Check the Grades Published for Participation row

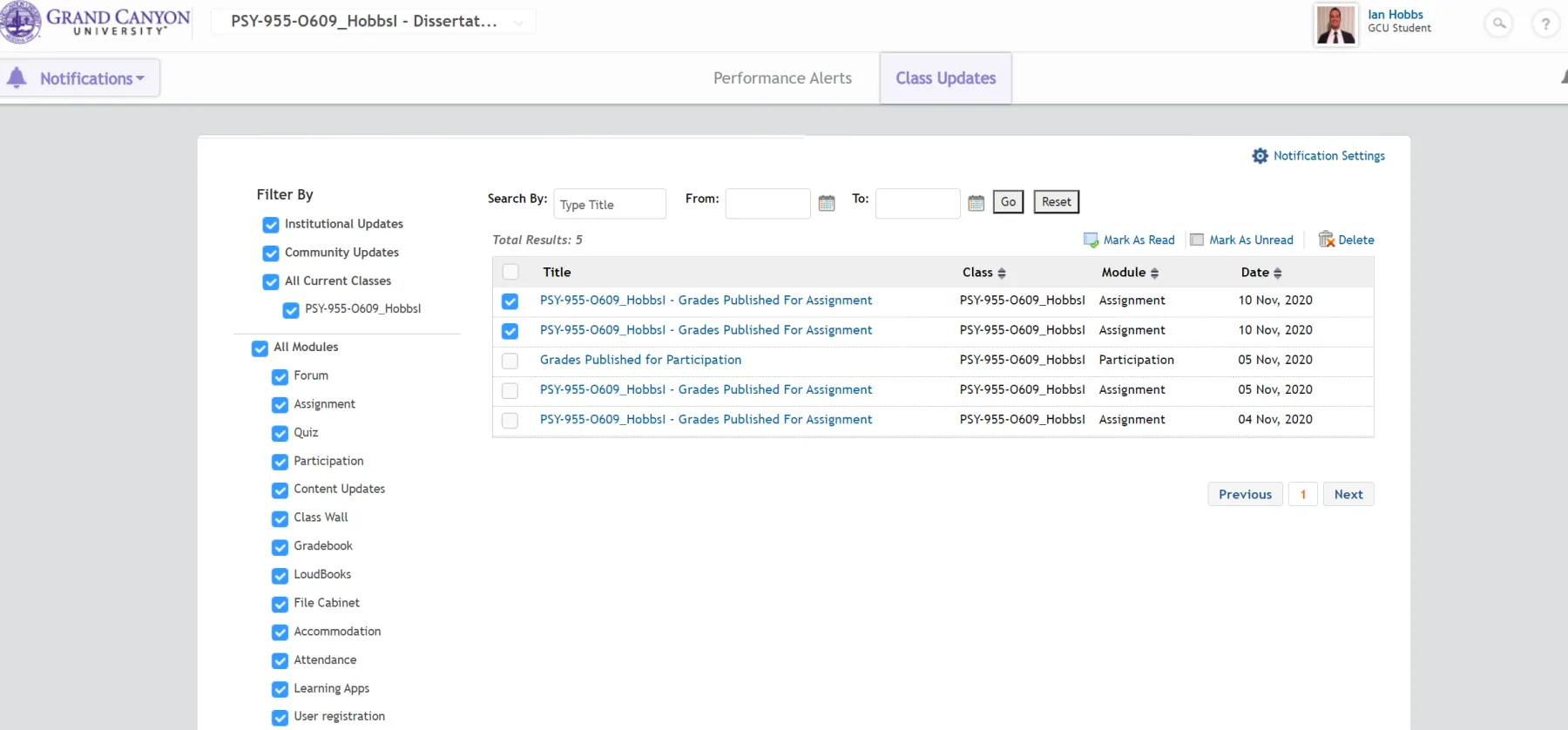(x=510, y=361)
